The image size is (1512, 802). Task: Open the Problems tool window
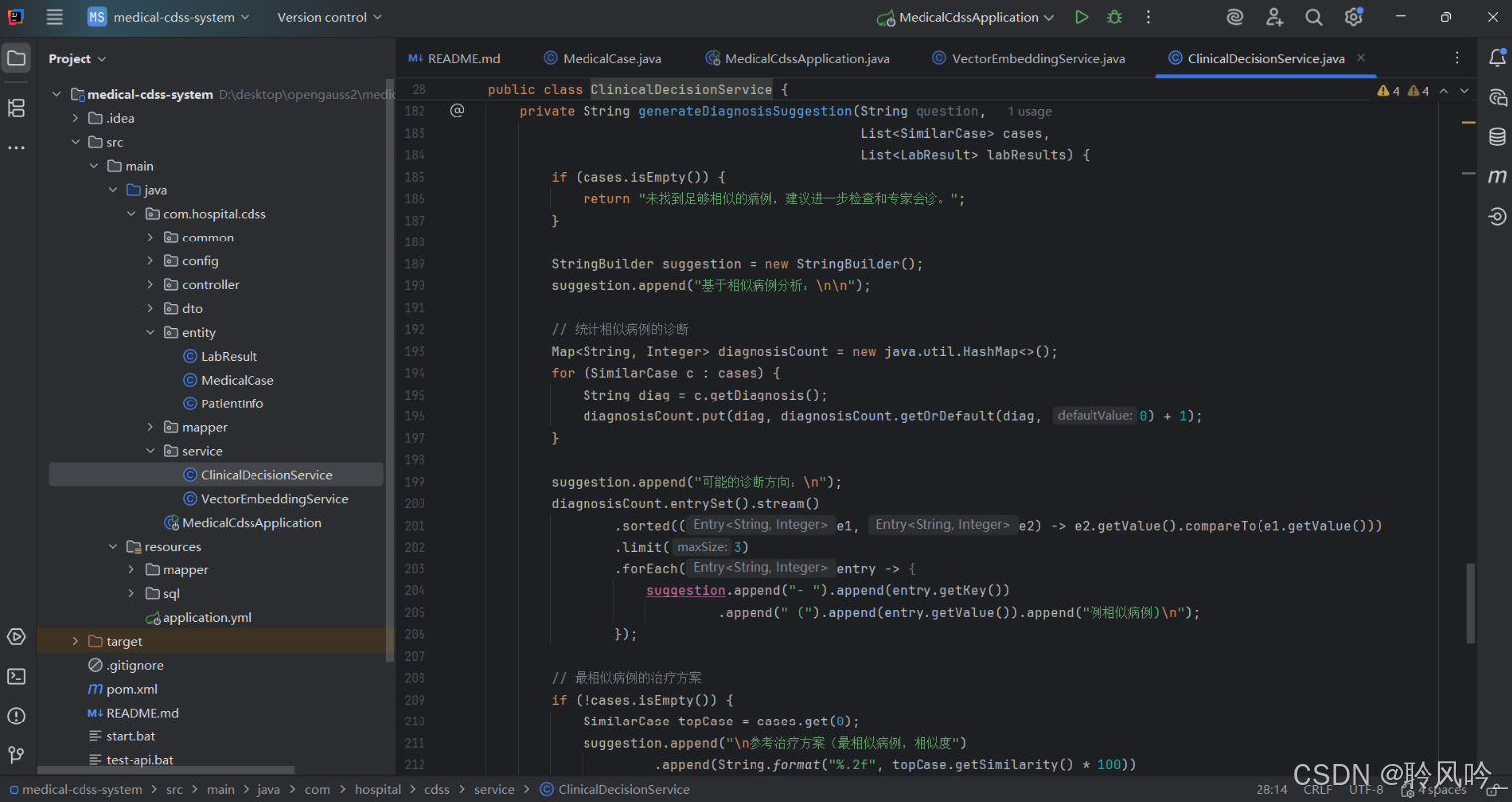(16, 716)
